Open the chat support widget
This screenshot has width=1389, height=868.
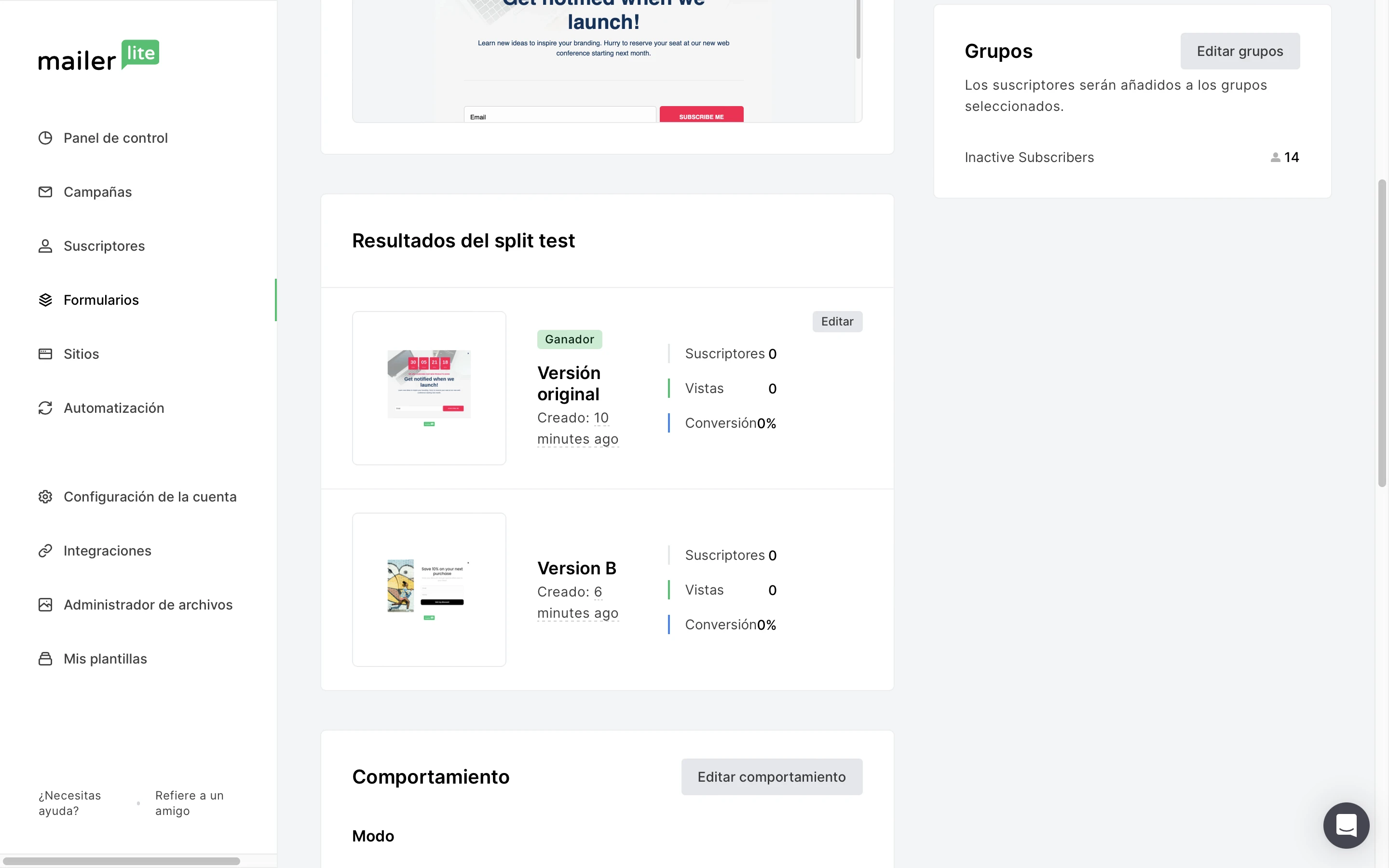click(1346, 825)
